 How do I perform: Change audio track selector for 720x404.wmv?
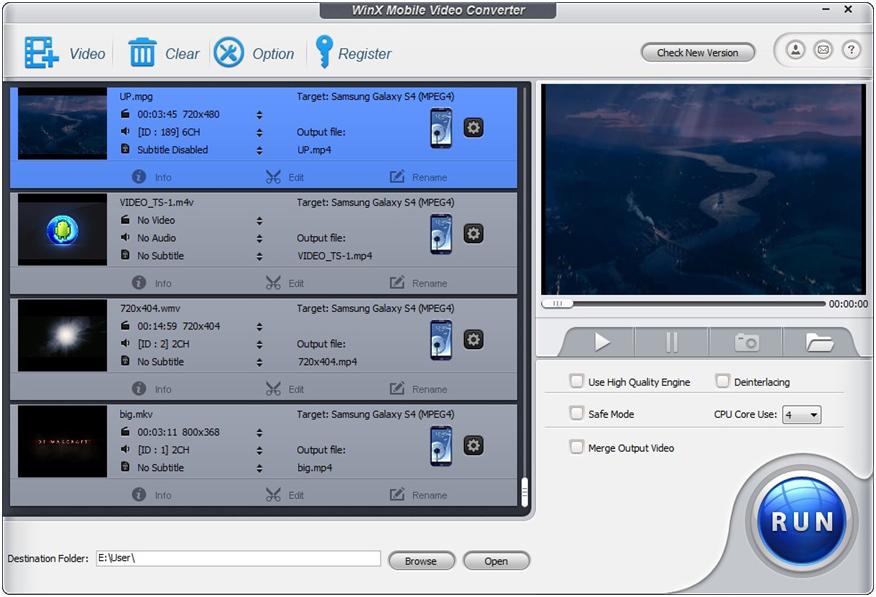pyautogui.click(x=259, y=345)
